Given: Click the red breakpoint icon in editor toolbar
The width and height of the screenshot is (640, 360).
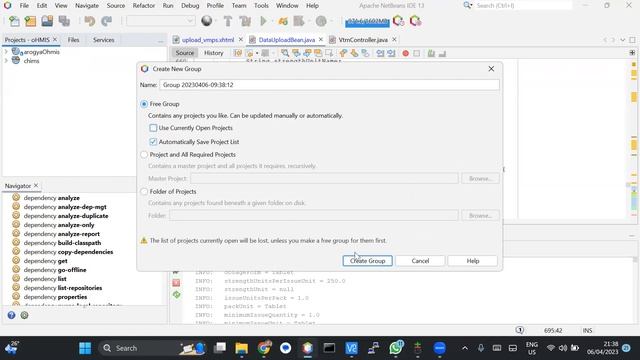Looking at the screenshot, I should click(405, 53).
